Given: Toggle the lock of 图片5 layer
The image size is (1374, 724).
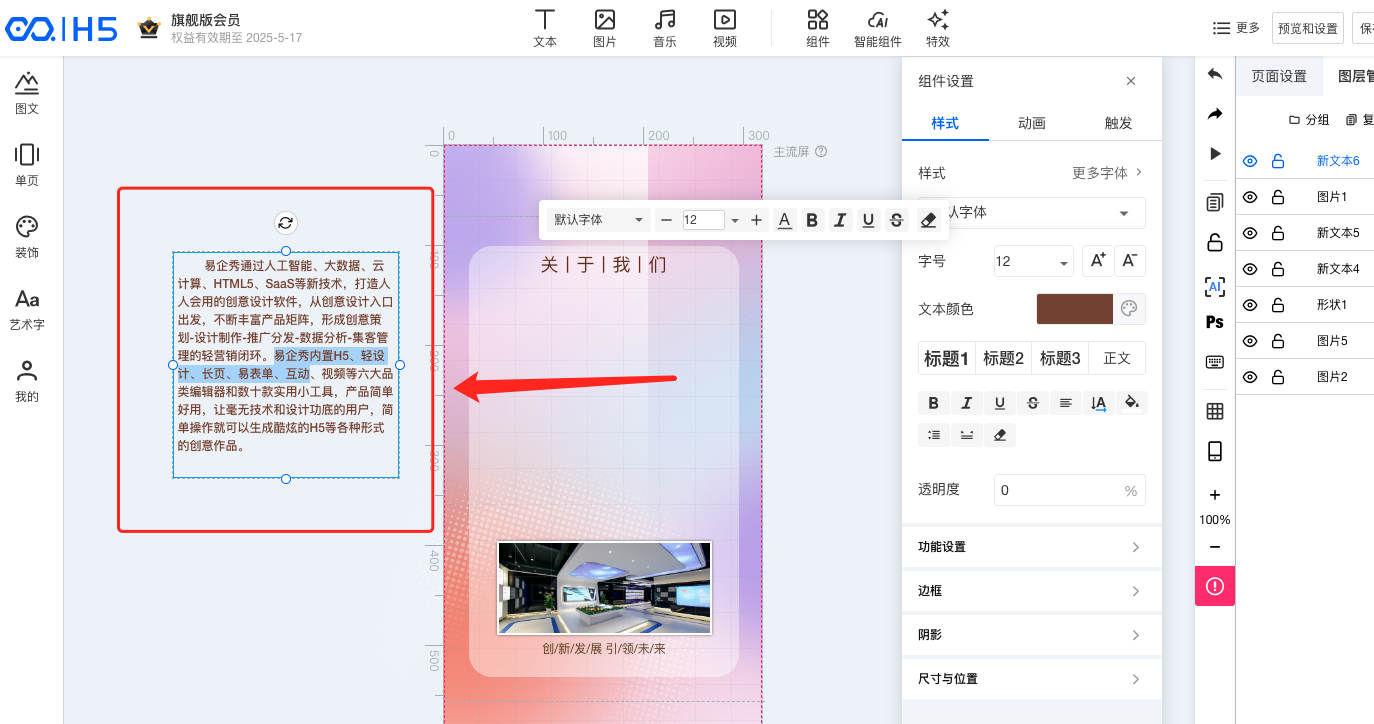Looking at the screenshot, I should click(x=1278, y=341).
